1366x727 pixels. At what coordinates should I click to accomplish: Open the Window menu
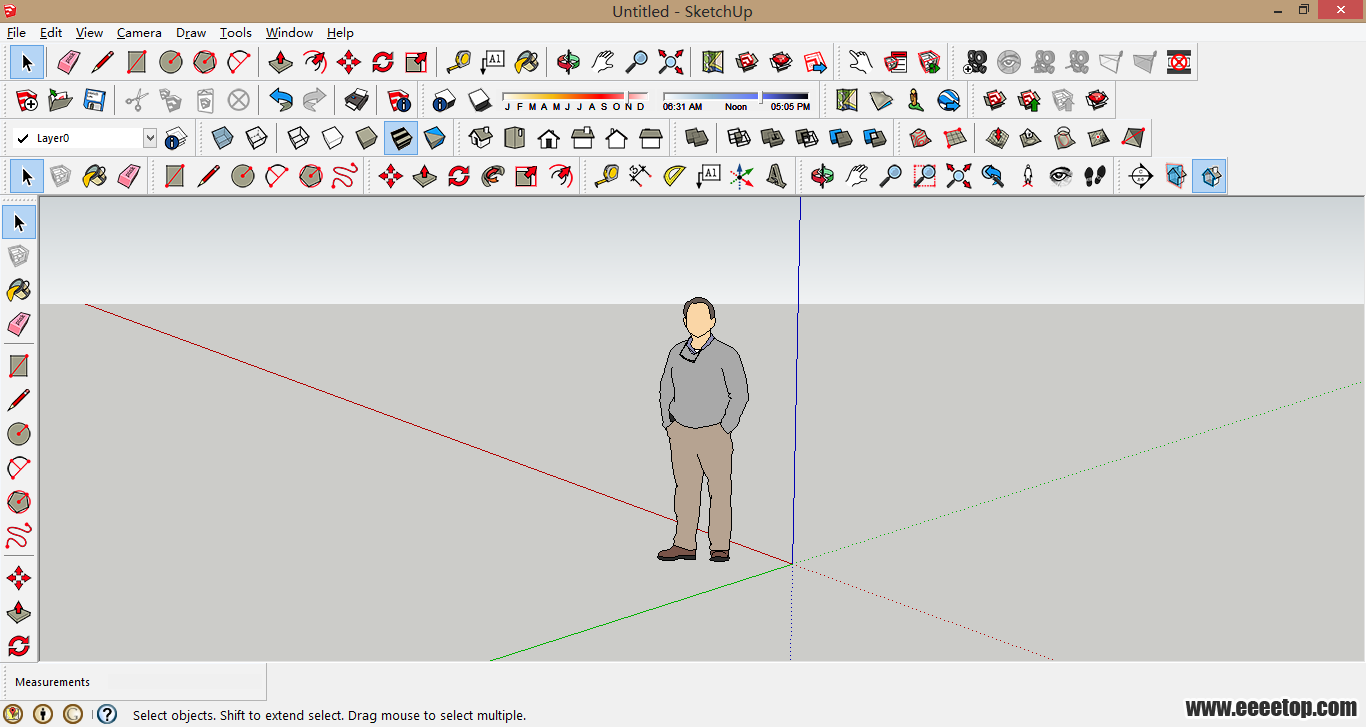click(289, 33)
